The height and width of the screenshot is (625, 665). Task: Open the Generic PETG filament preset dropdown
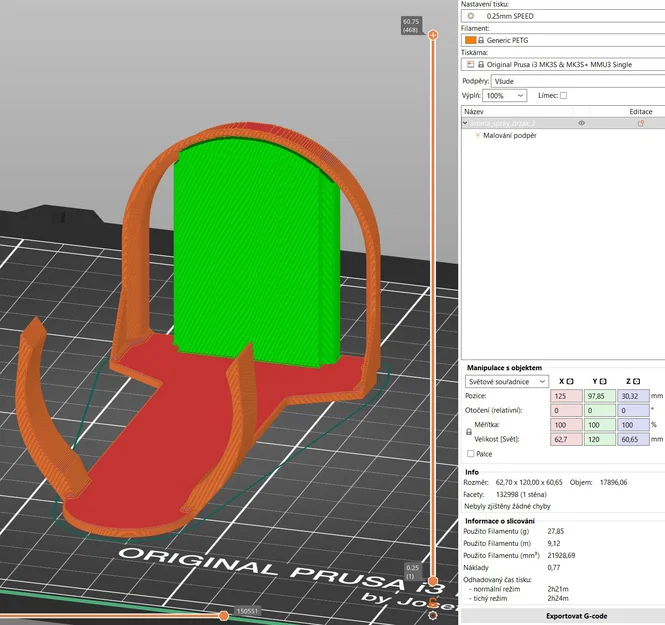(563, 40)
